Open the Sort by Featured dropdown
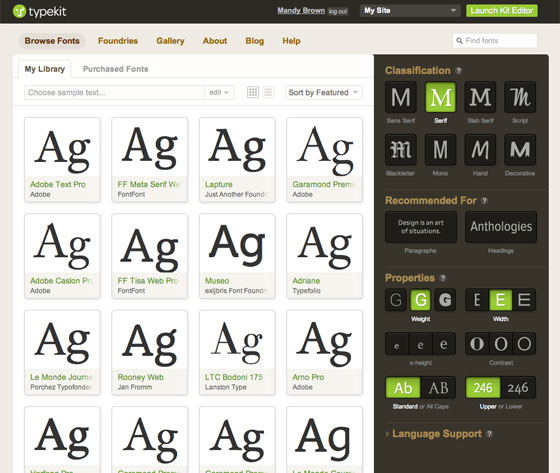The image size is (560, 473). tap(324, 93)
